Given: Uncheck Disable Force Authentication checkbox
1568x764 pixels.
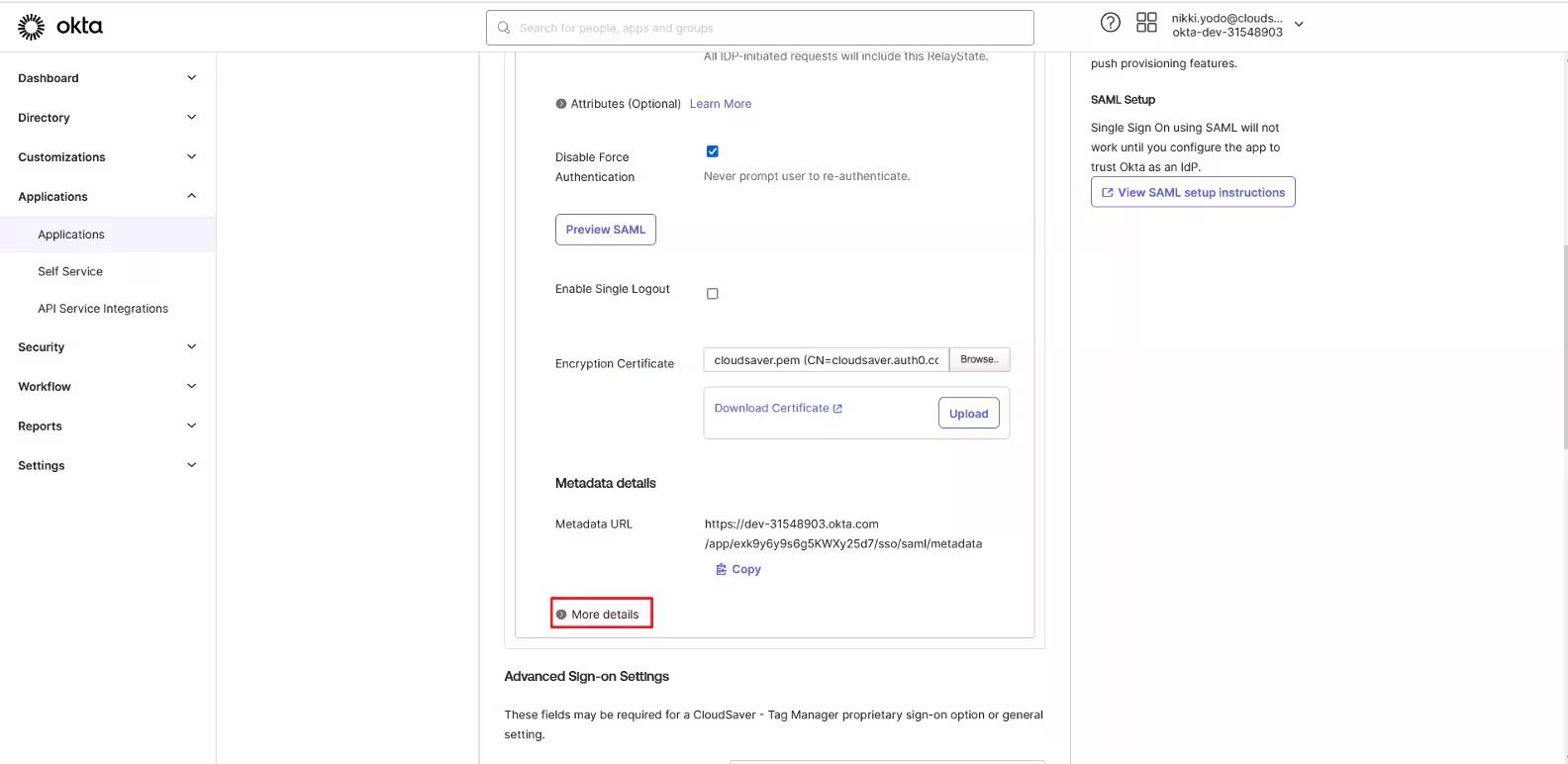Looking at the screenshot, I should click(x=712, y=151).
